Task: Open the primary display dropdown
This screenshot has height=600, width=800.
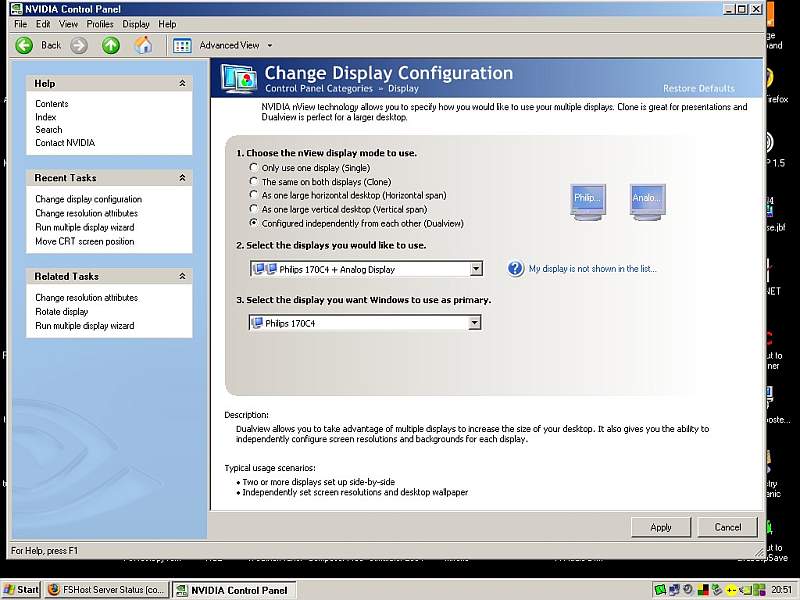Action: pos(475,323)
